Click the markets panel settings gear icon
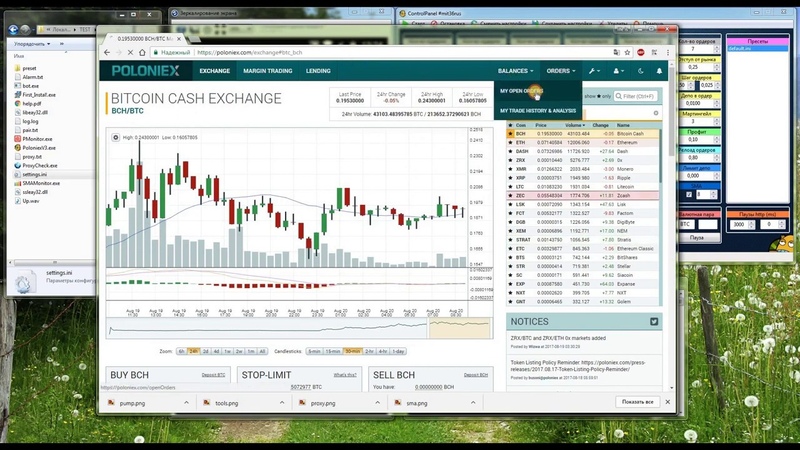Viewport: 800px width, 450px height. (656, 113)
